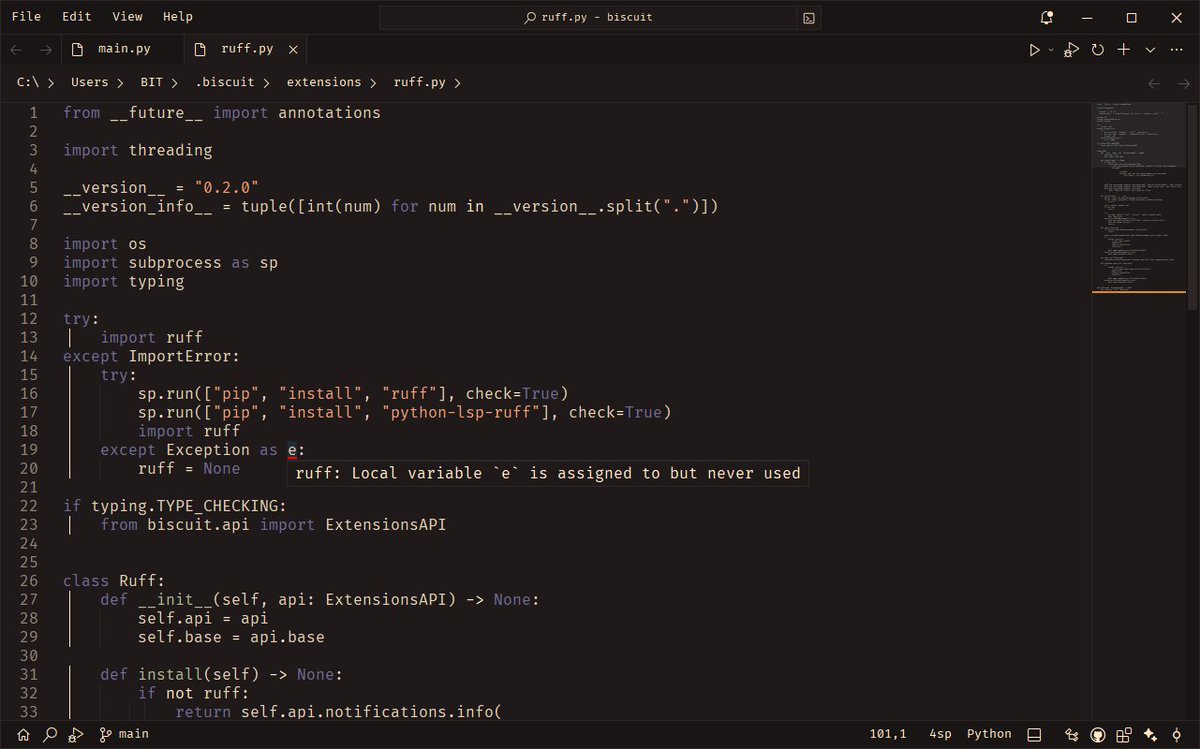1200x749 pixels.
Task: Click the git commit icon in status bar
Action: tap(1177, 734)
